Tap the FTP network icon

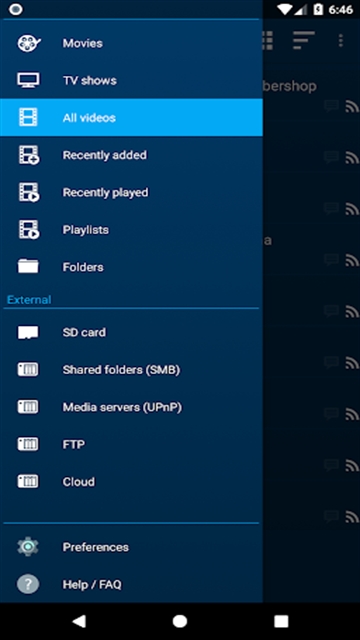[28, 444]
